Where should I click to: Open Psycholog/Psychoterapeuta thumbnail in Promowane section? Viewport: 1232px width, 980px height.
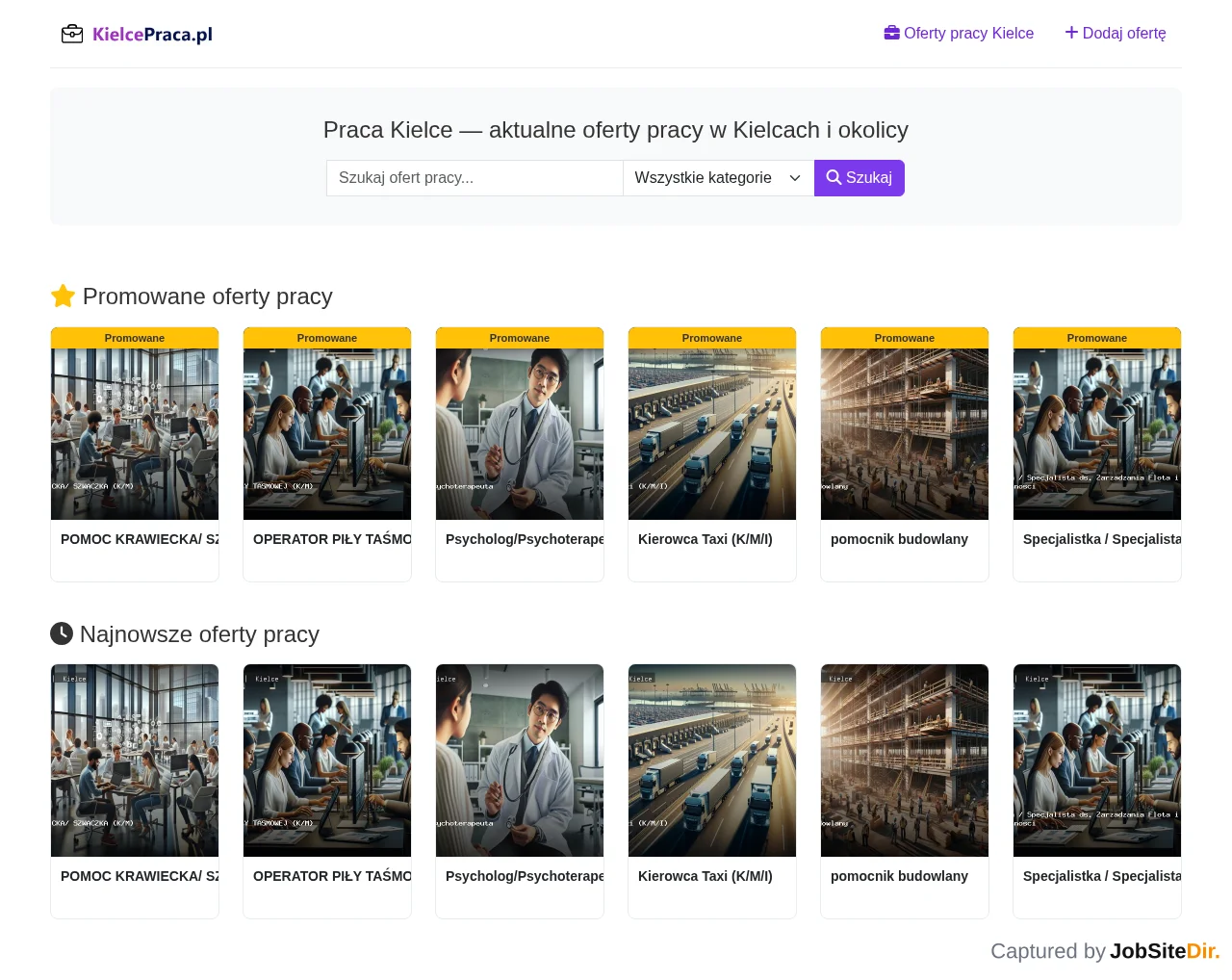[520, 434]
